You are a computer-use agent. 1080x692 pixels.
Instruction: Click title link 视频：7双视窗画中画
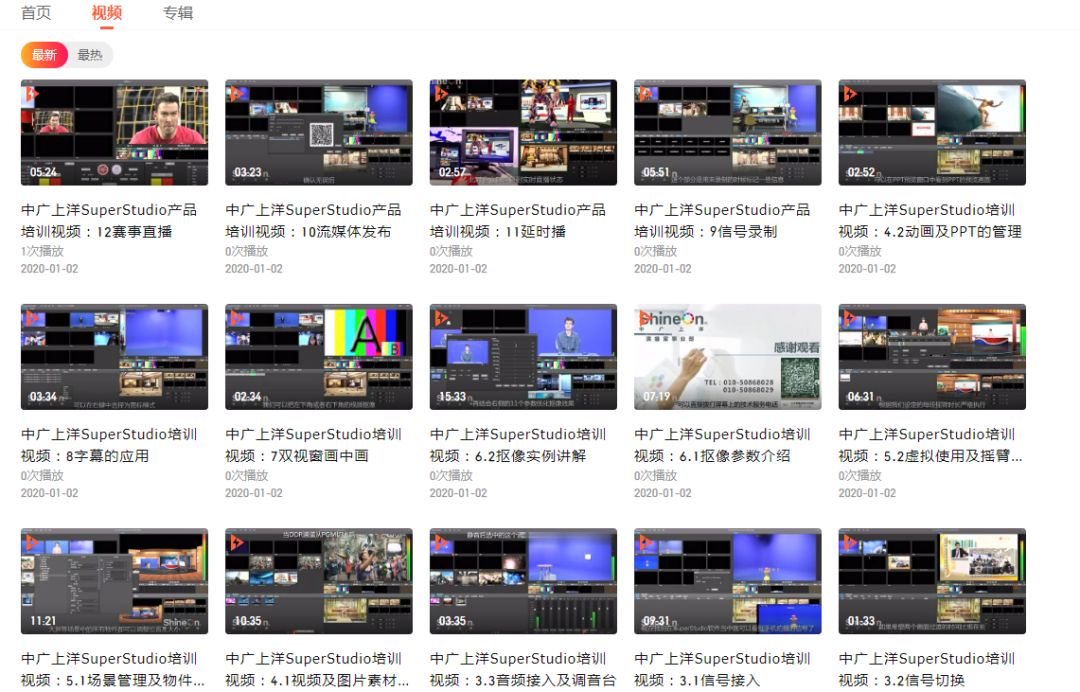[x=297, y=456]
